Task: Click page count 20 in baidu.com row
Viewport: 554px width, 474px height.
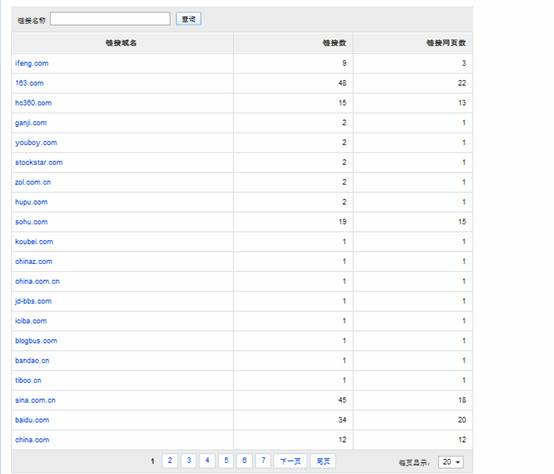Action: (462, 420)
